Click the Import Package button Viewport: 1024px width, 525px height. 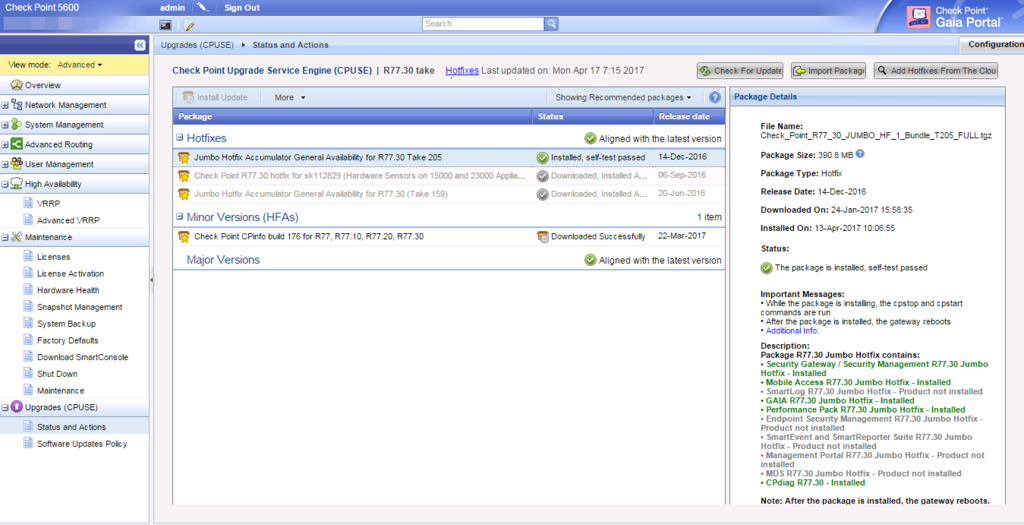click(828, 71)
